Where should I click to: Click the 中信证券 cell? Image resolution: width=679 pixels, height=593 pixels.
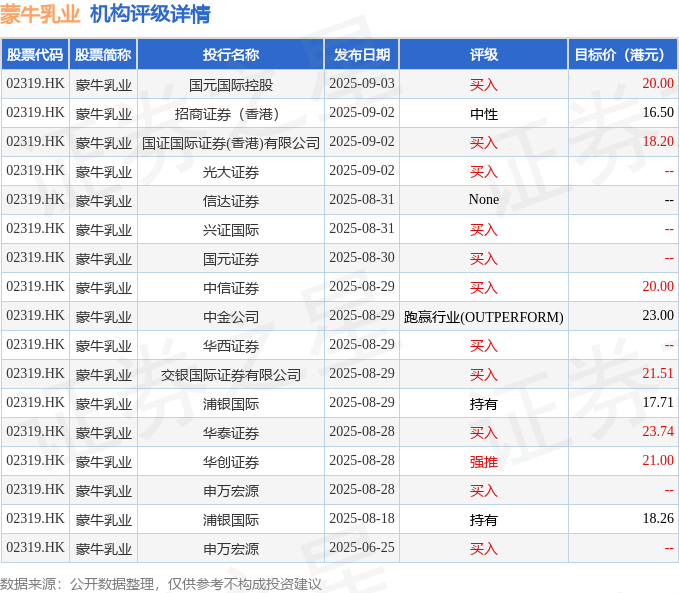(x=231, y=288)
